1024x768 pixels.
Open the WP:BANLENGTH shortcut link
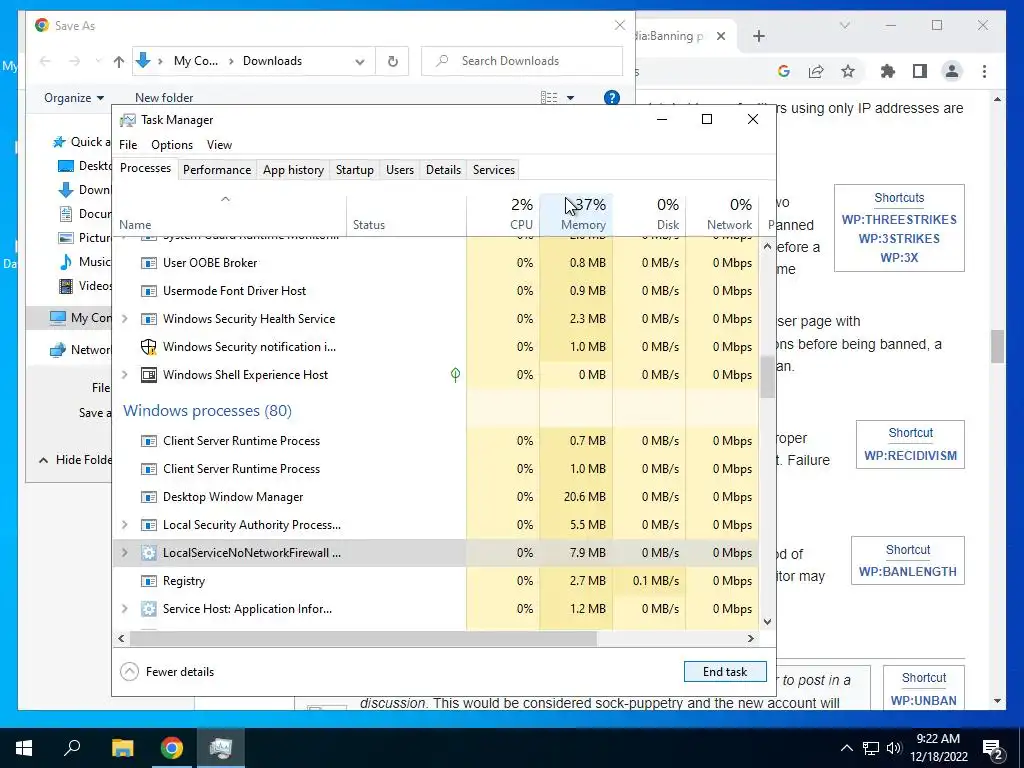click(908, 572)
